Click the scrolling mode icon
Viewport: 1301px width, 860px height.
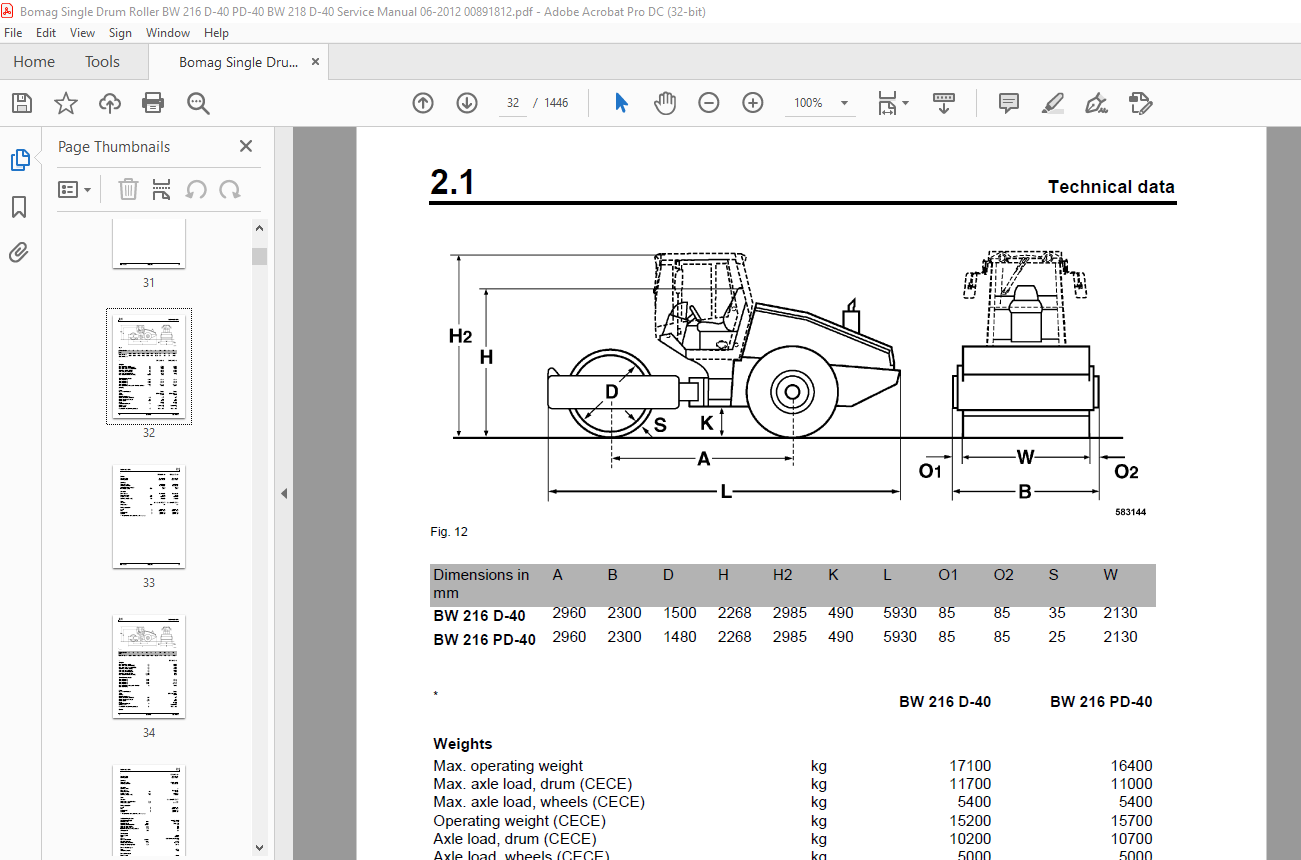pyautogui.click(x=944, y=103)
